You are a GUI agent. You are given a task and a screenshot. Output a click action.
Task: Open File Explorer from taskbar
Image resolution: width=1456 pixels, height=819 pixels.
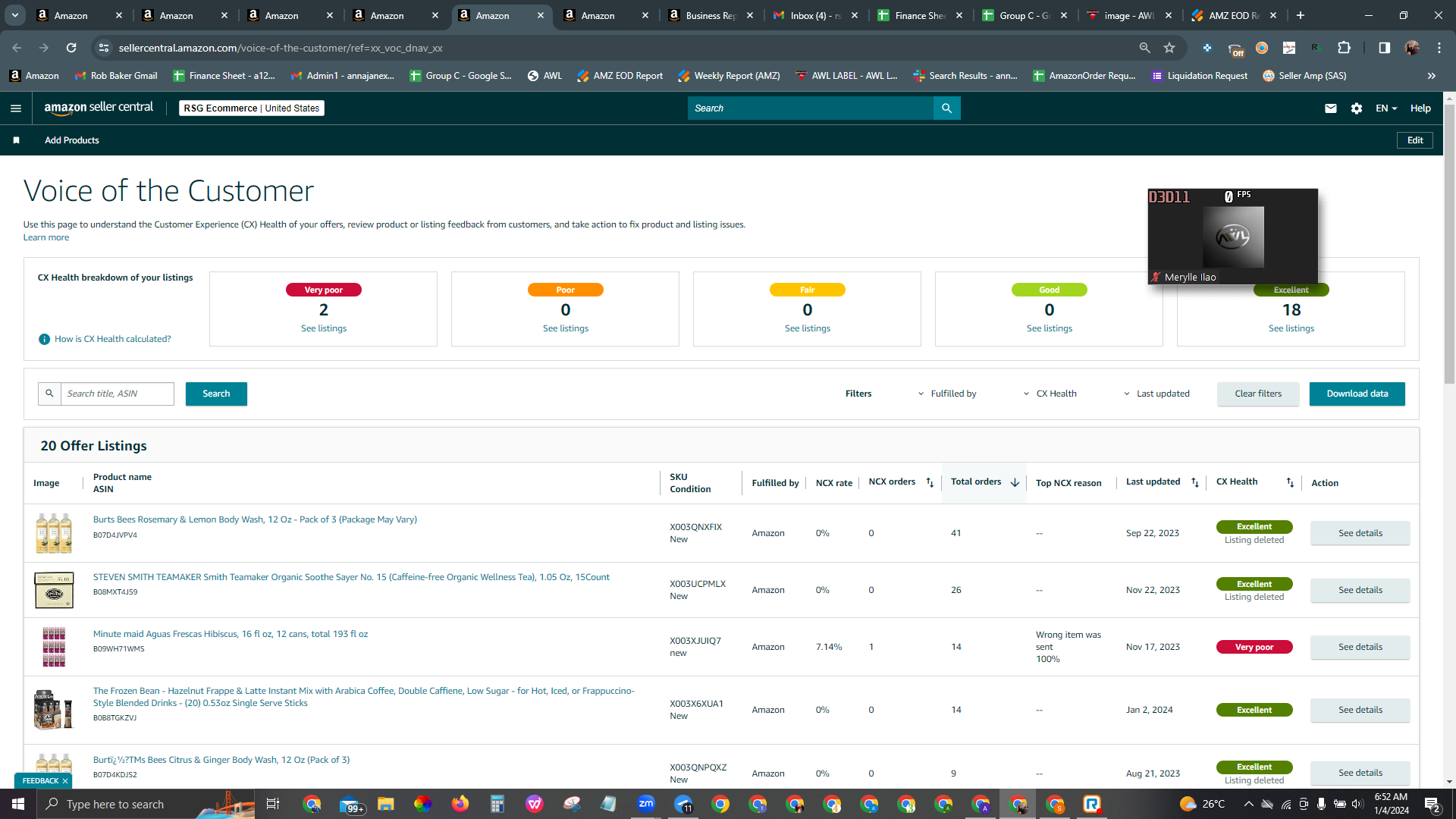click(386, 804)
